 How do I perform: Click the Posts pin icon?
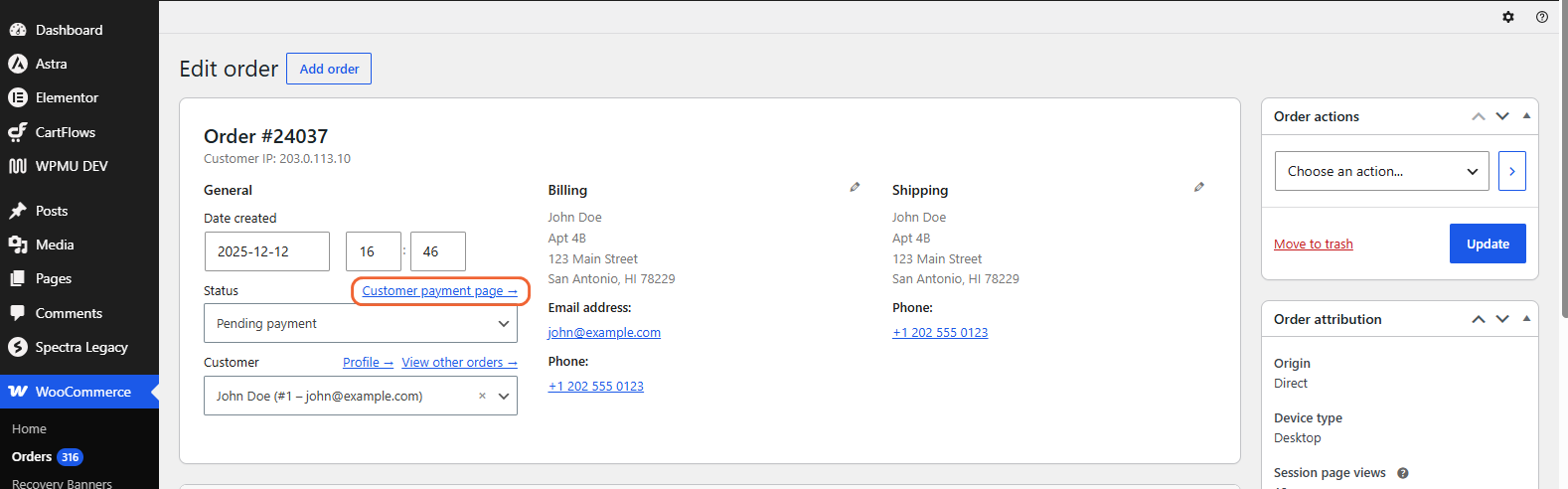coord(18,211)
